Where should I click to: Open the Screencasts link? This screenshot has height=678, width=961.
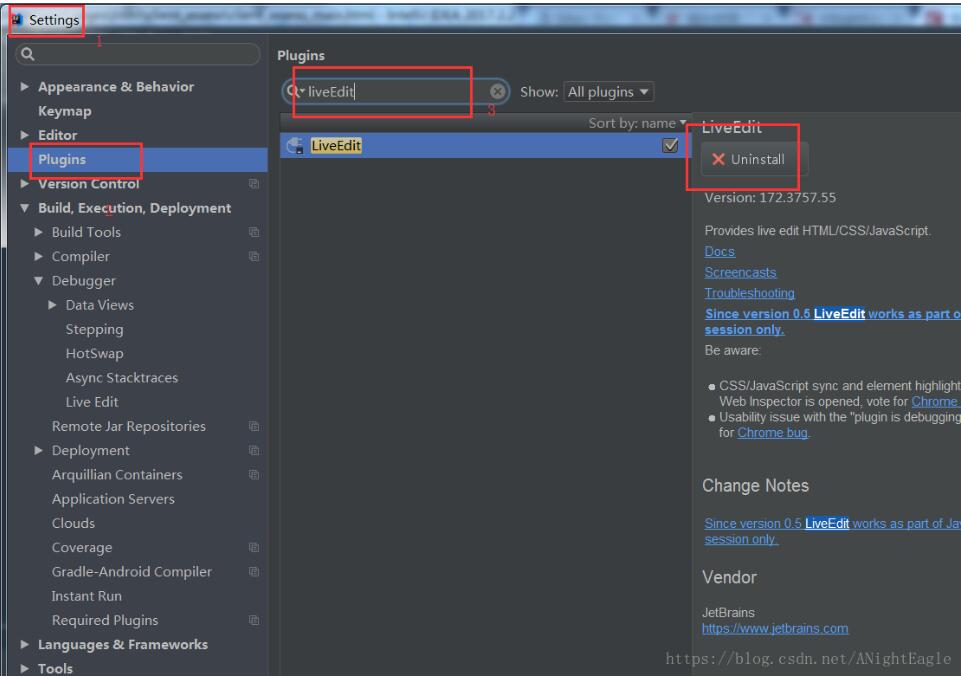click(740, 272)
